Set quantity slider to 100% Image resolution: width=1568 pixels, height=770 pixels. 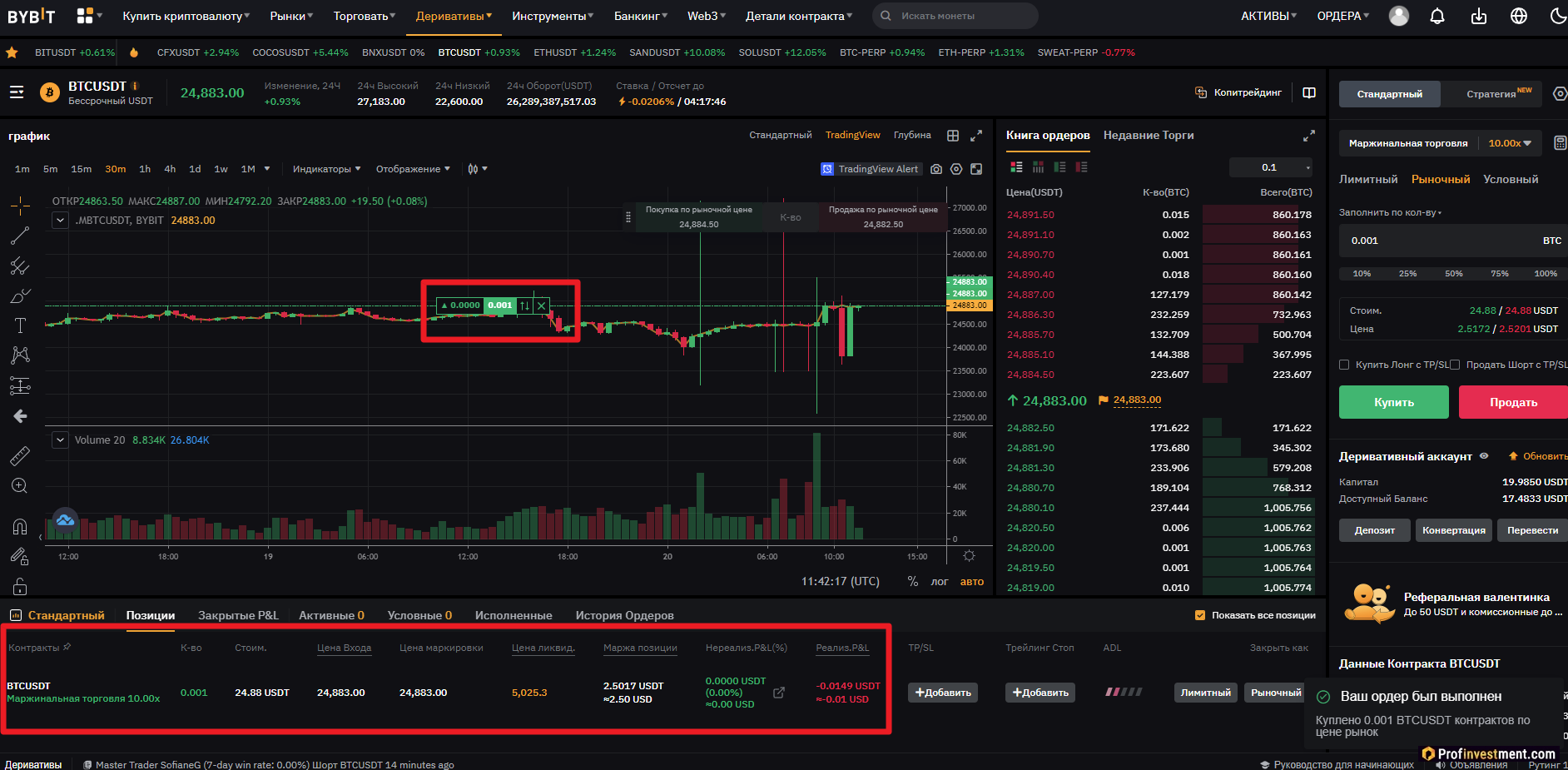1546,273
